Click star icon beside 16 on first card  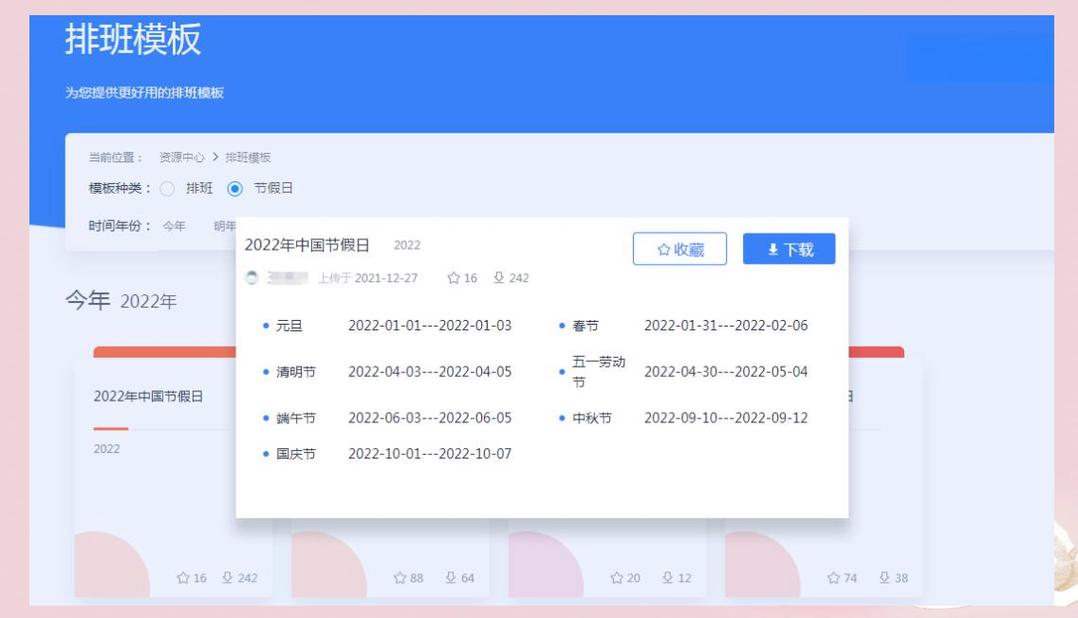coord(183,578)
